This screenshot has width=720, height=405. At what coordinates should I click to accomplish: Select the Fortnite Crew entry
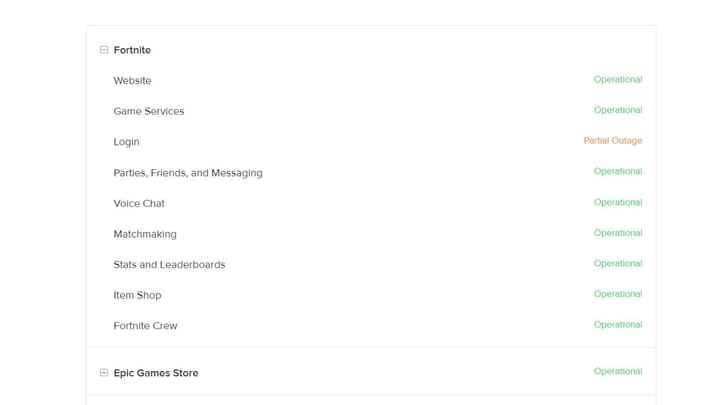(x=145, y=326)
